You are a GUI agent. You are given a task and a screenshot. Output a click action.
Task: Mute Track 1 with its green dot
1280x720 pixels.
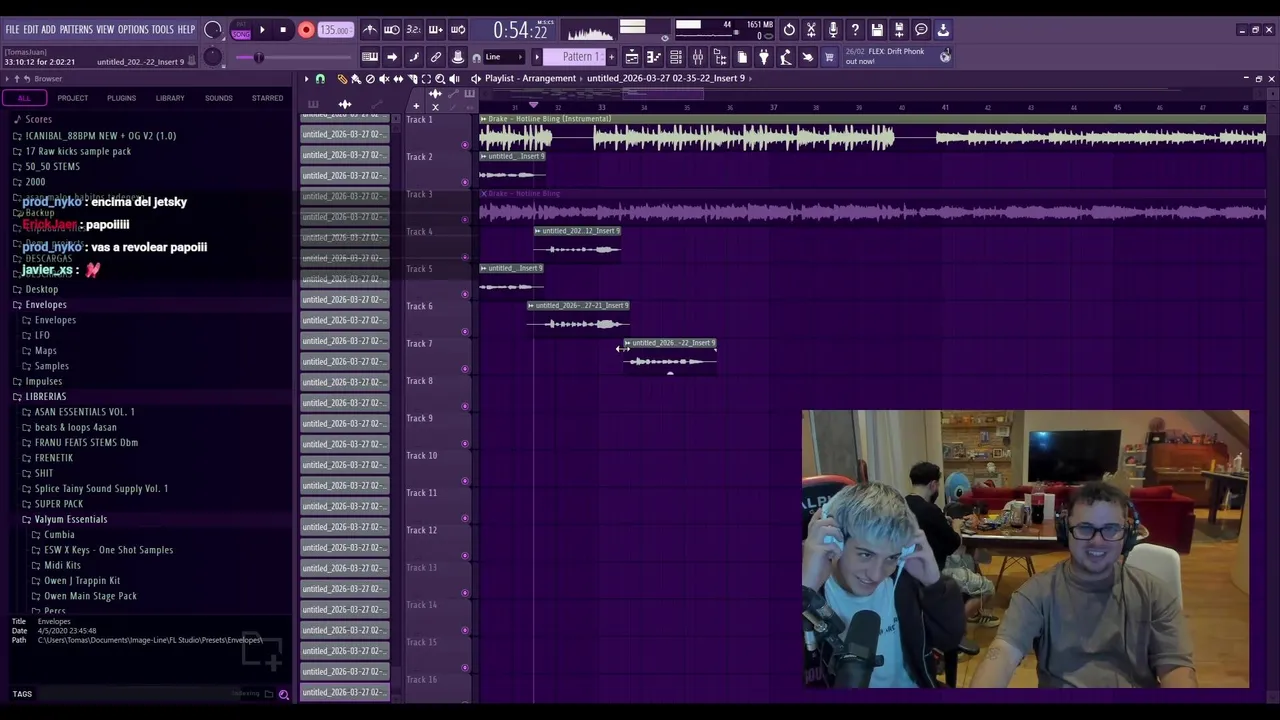click(x=465, y=144)
